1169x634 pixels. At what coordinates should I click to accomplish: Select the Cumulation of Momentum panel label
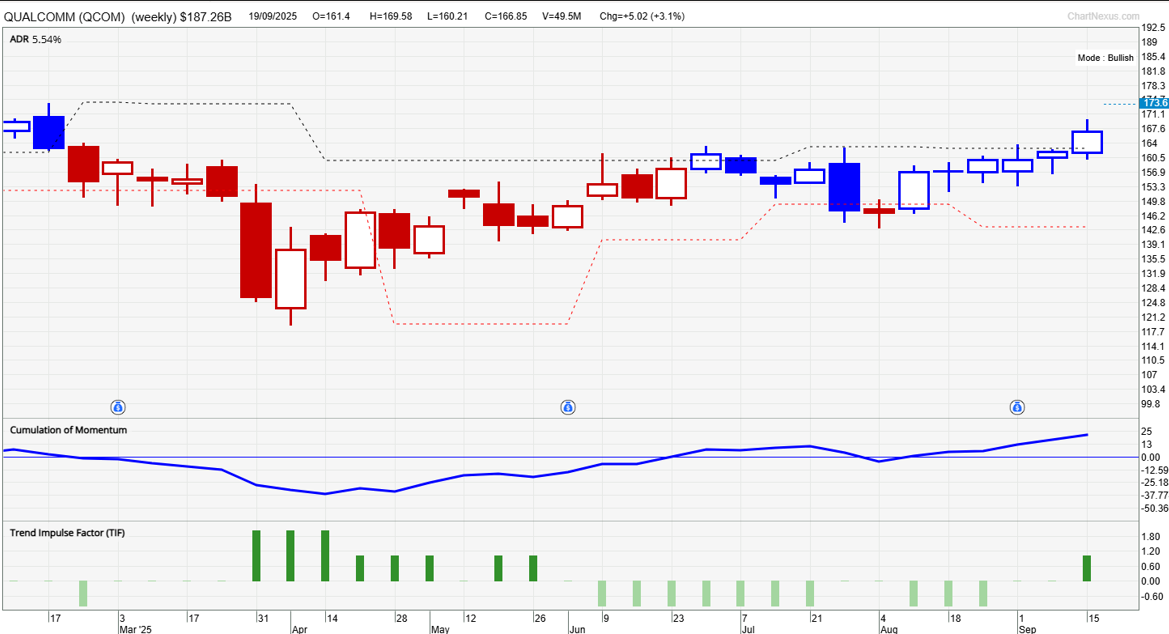point(68,430)
